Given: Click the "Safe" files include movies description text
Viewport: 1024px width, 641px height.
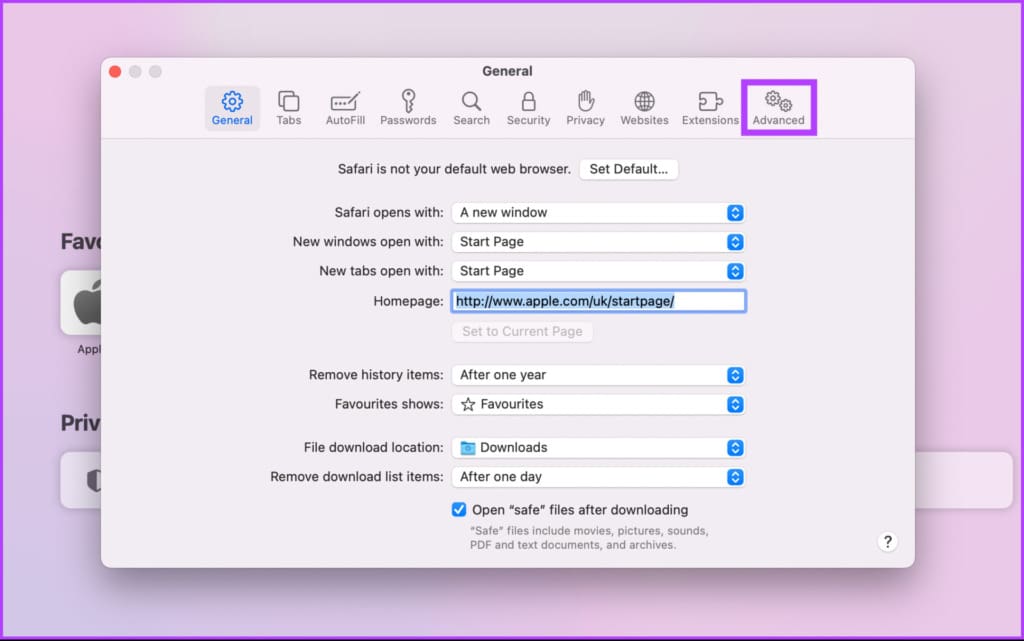Looking at the screenshot, I should click(x=589, y=538).
